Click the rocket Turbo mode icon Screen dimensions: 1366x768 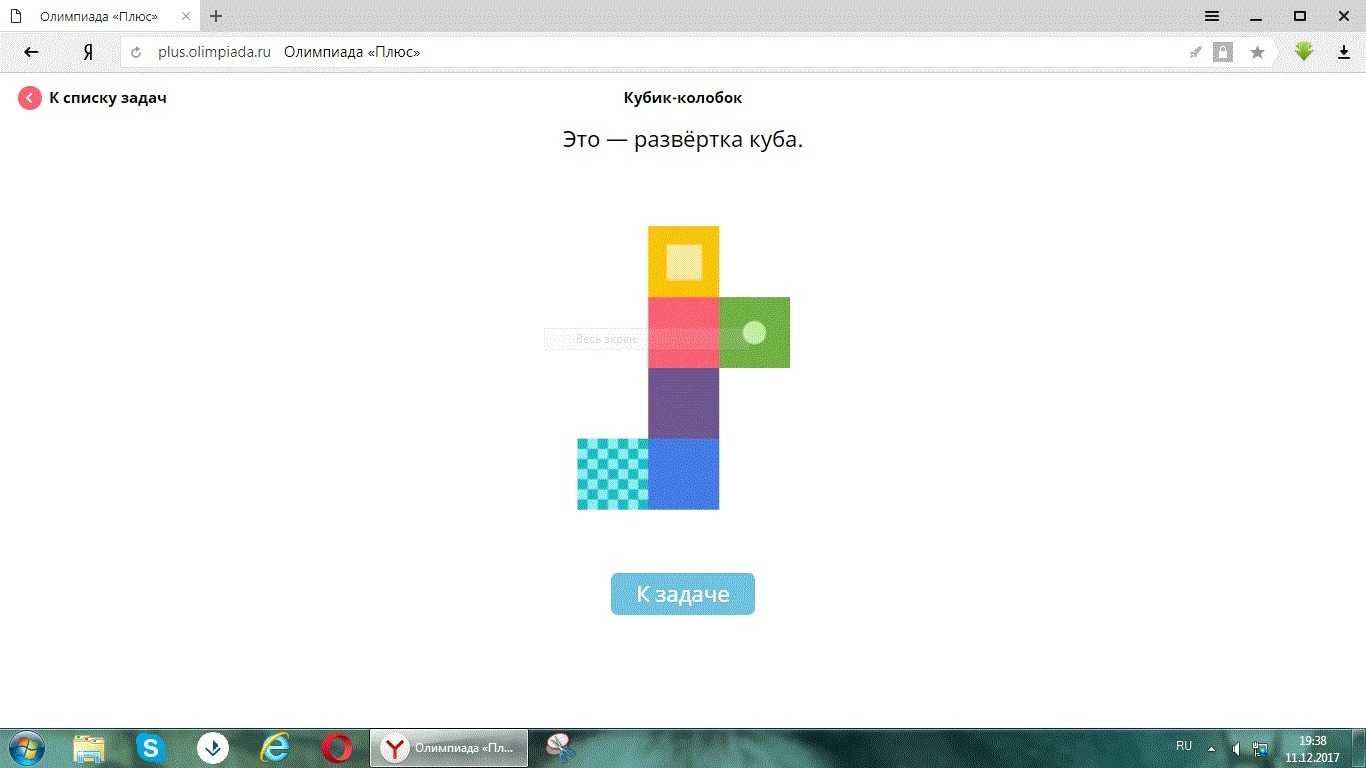coord(1195,52)
